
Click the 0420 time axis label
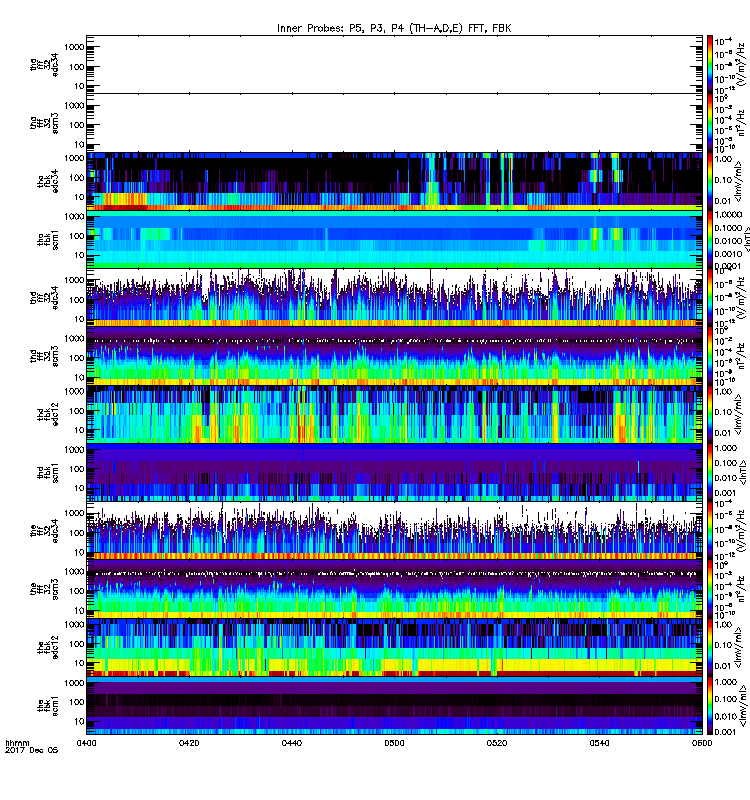coord(189,743)
